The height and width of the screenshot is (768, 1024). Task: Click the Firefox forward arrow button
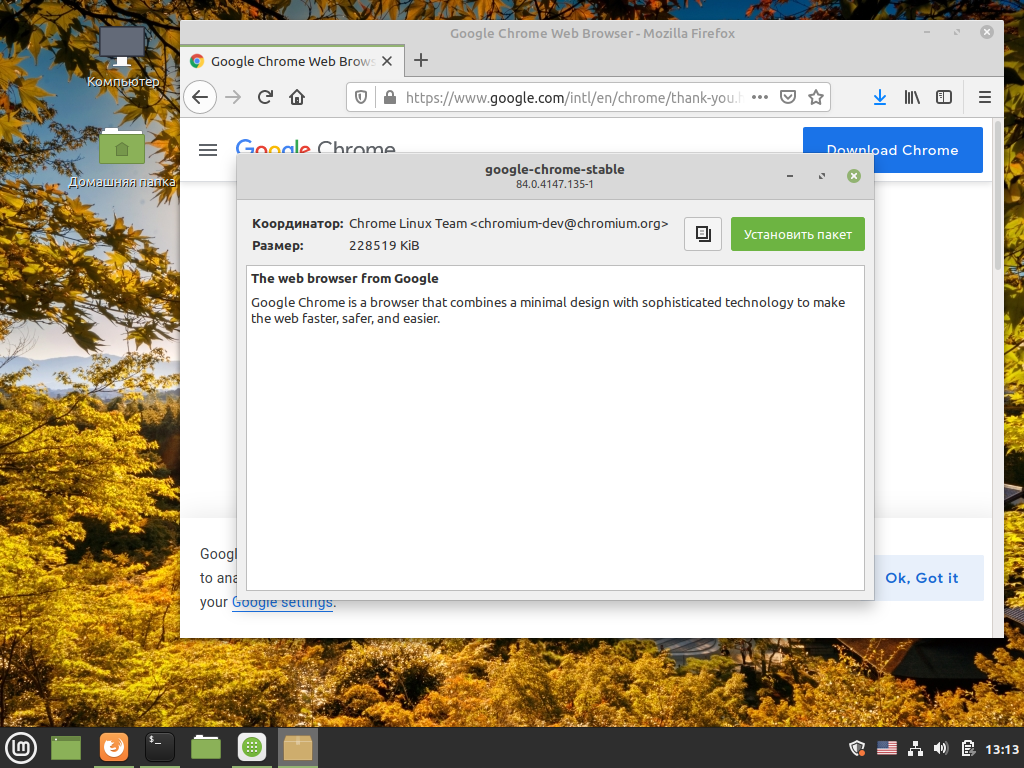point(233,97)
